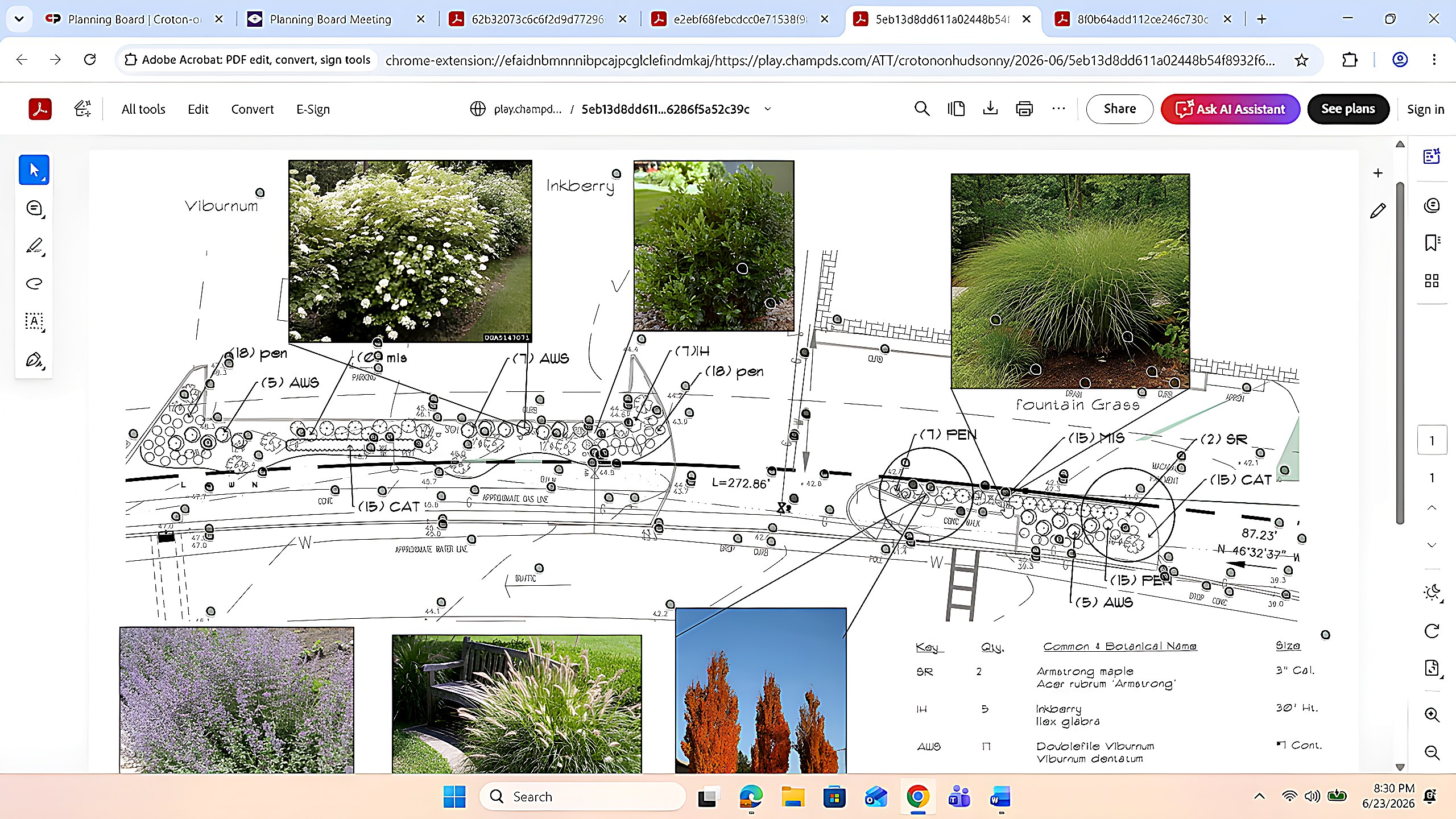Toggle dark mode display icon
1456x819 pixels.
pos(1432,593)
